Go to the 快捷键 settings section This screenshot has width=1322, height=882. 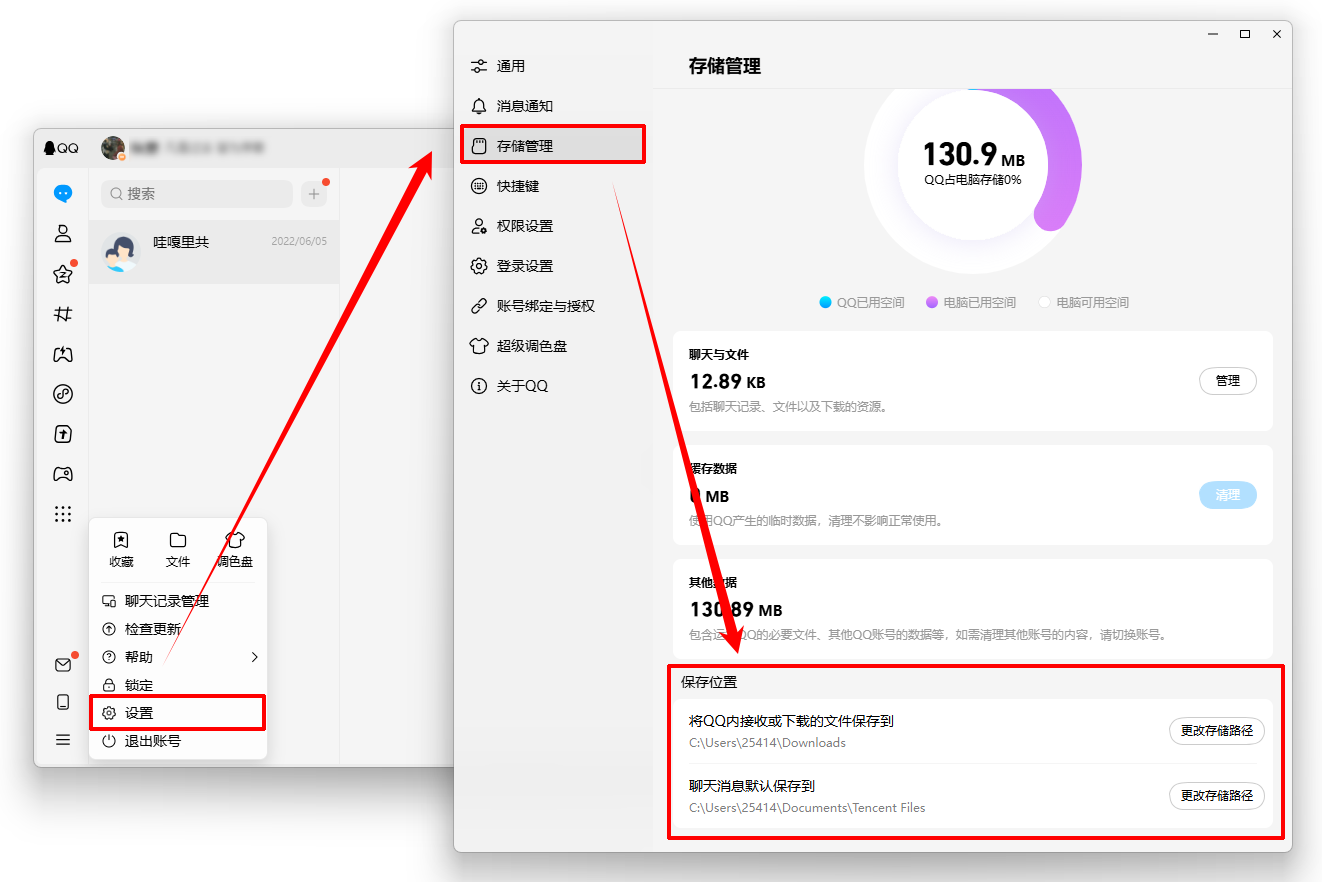pyautogui.click(x=553, y=186)
